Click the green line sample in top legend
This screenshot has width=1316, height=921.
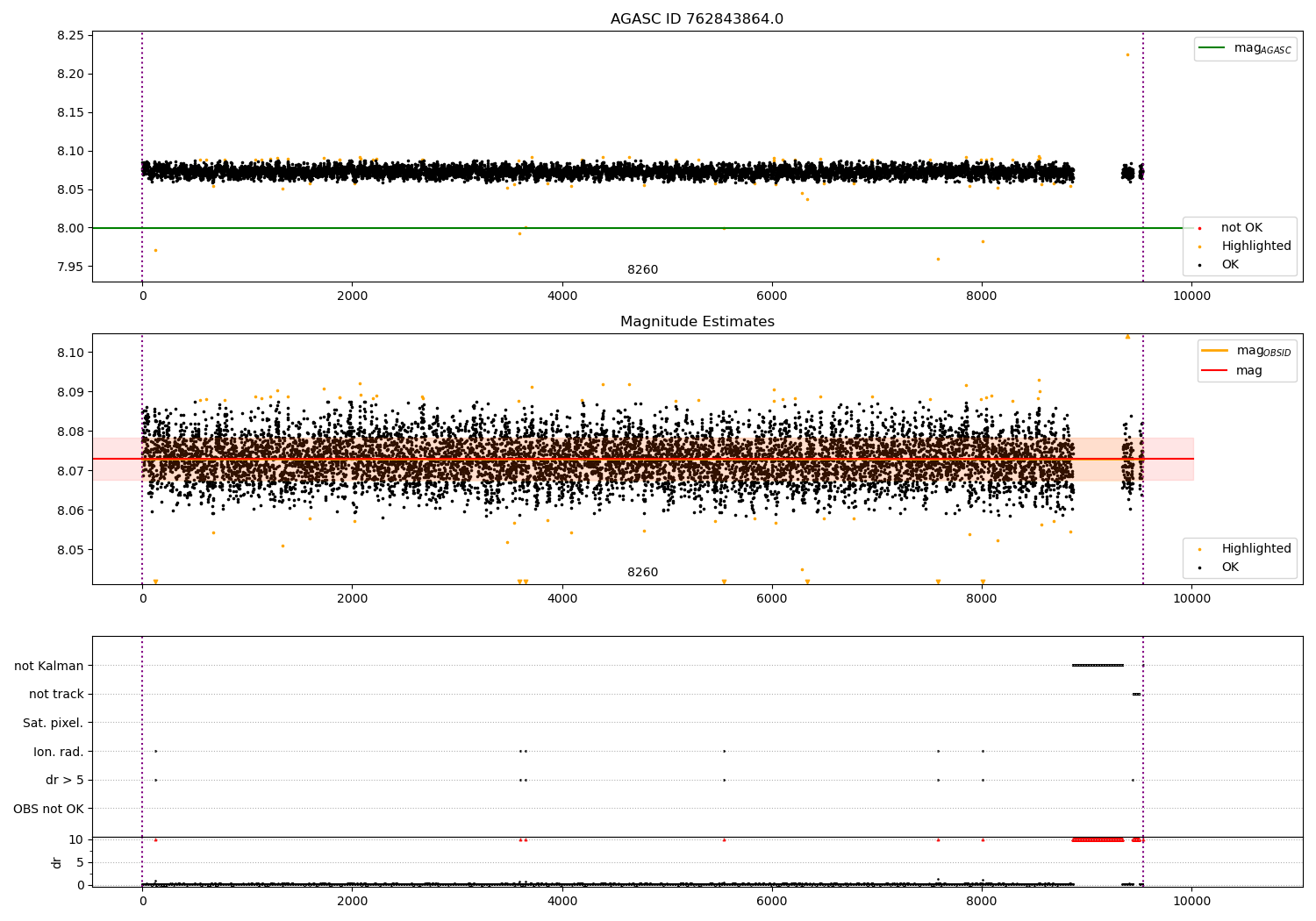1212,48
